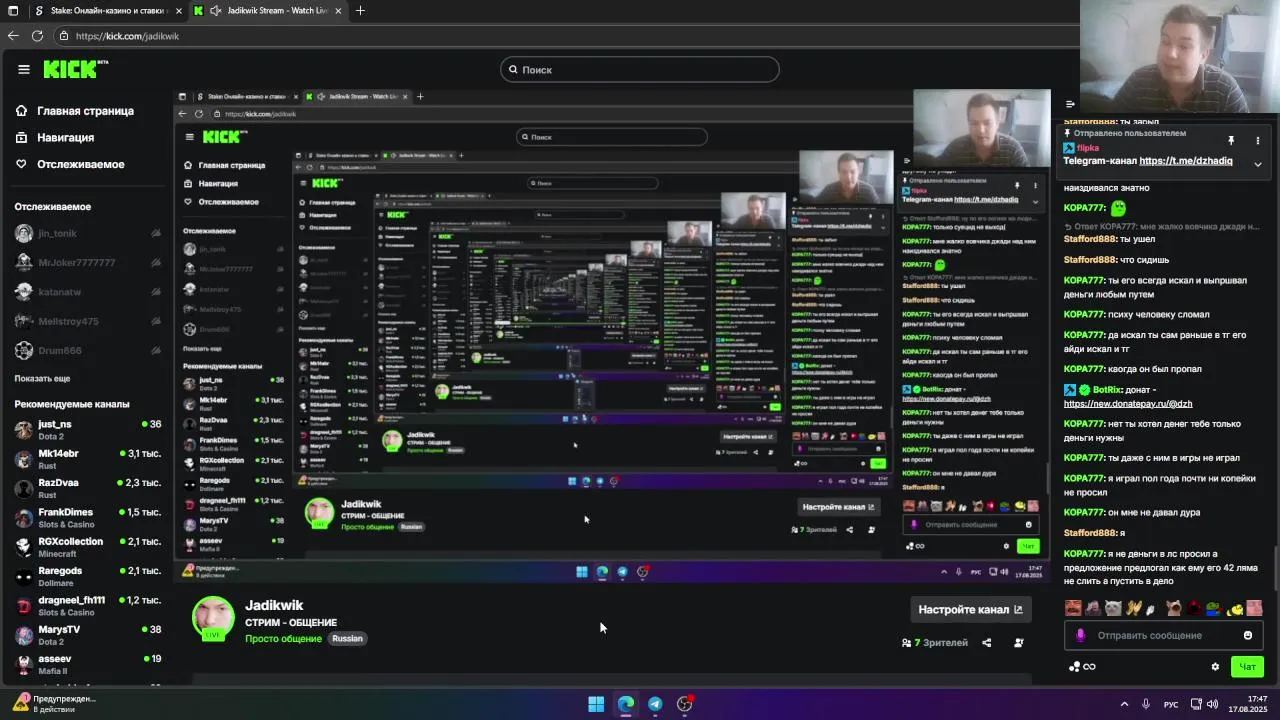Click the purple microphone badge in chat input

coord(1080,635)
